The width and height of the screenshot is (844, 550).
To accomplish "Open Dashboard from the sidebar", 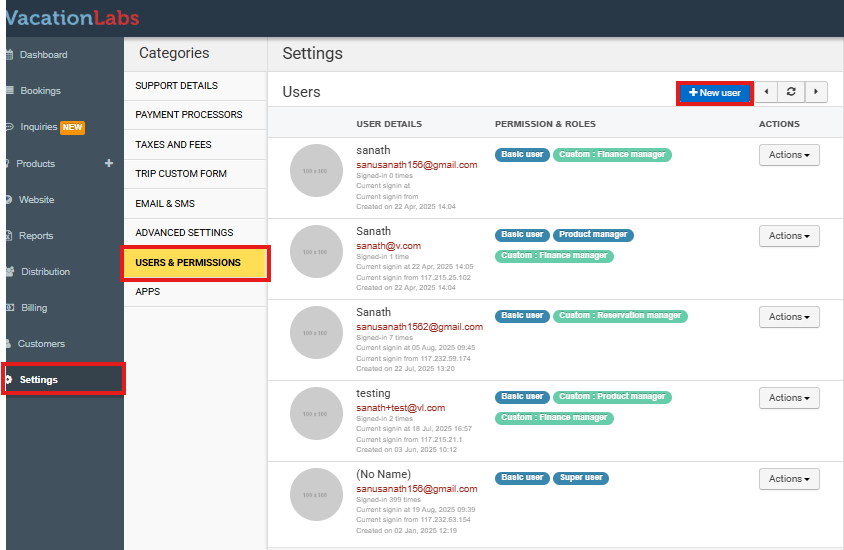I will (43, 55).
